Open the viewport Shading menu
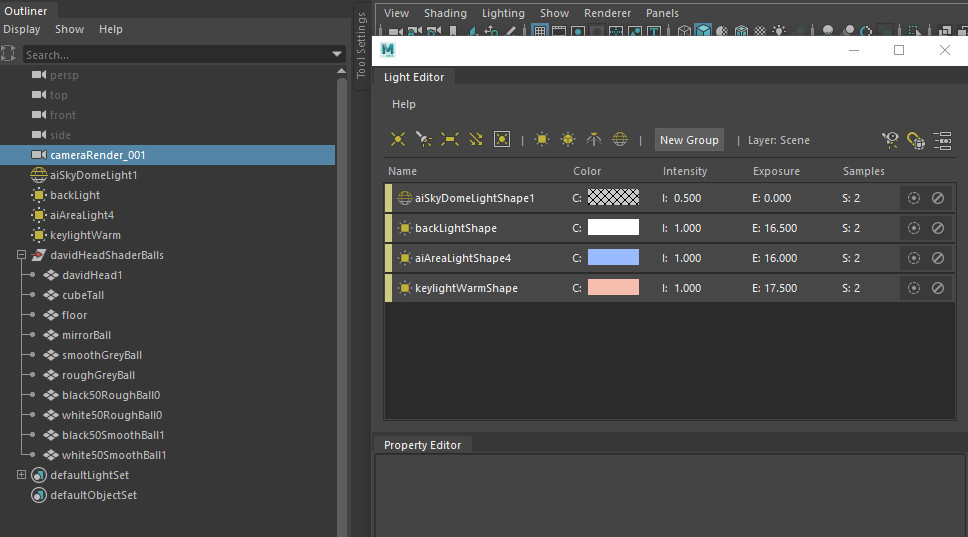This screenshot has height=537, width=968. (445, 13)
